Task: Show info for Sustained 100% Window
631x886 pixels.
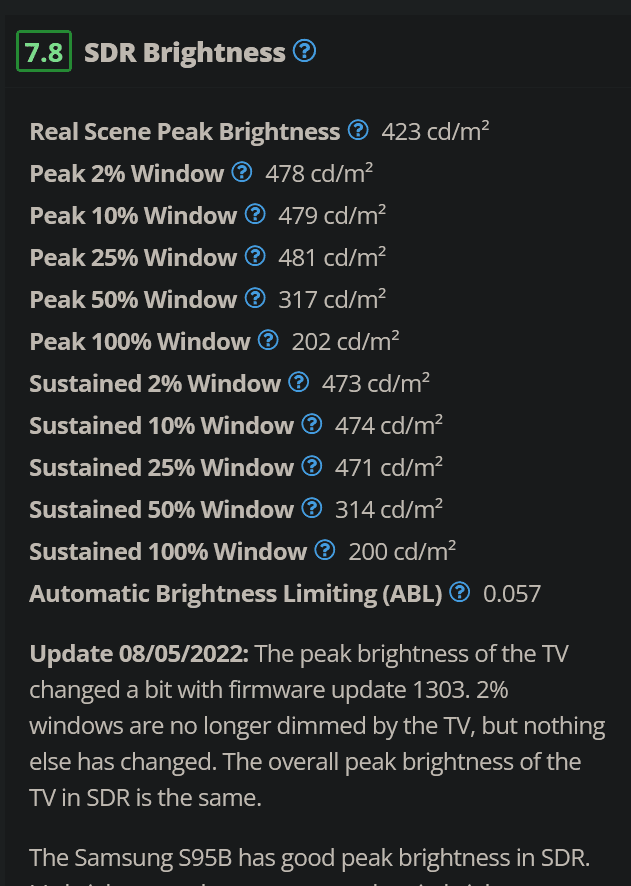Action: pyautogui.click(x=325, y=551)
